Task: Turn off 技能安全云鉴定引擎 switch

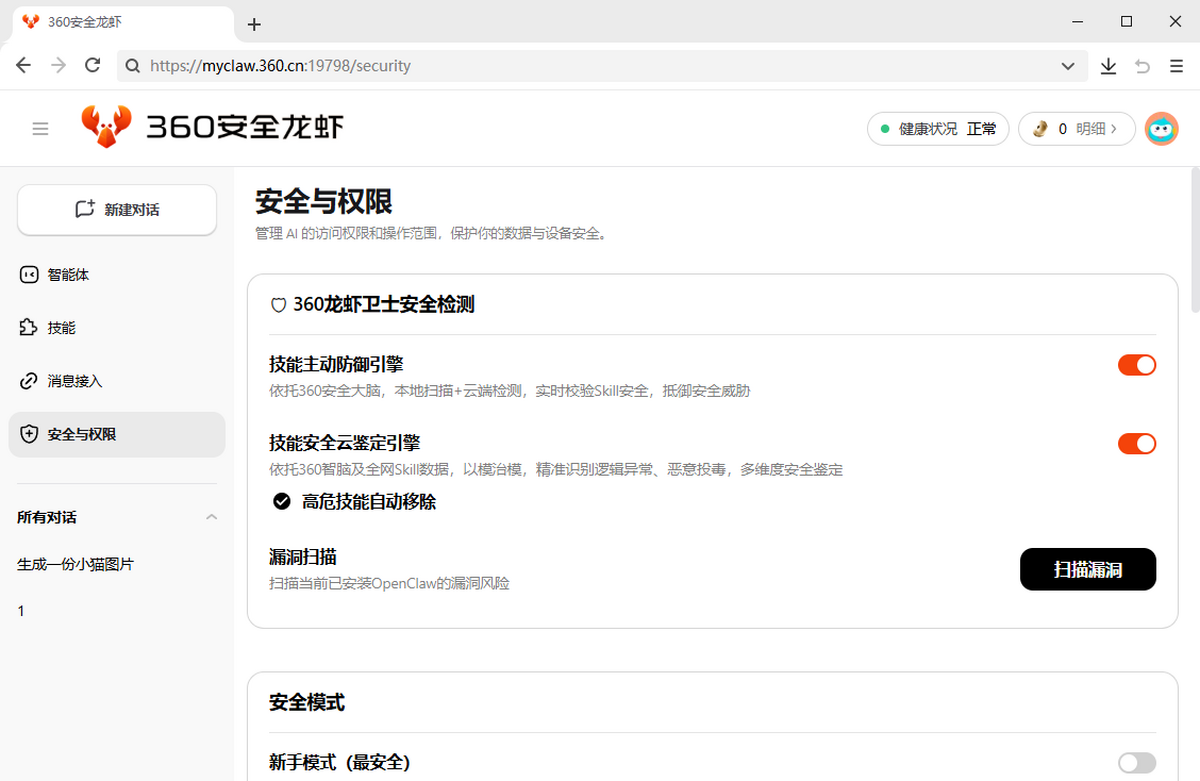Action: coord(1136,443)
